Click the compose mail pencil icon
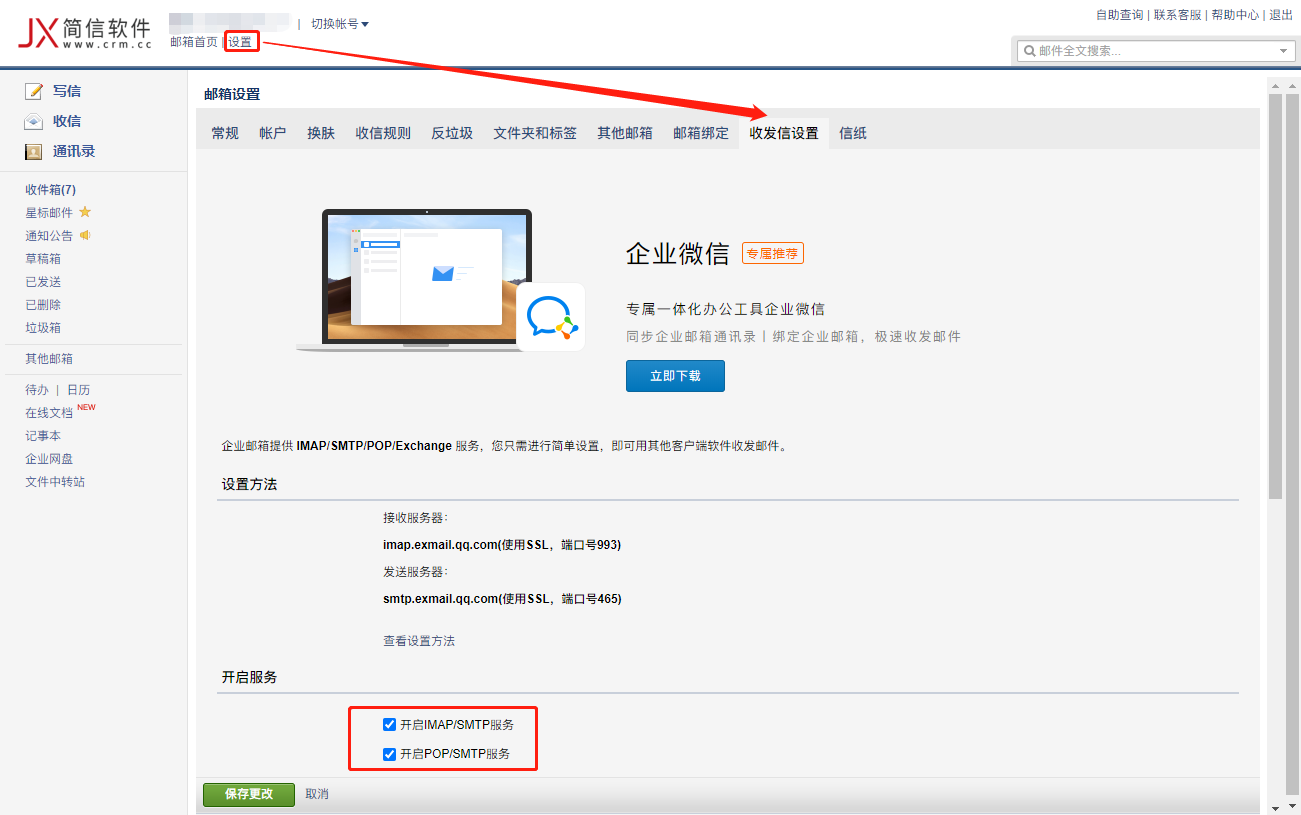1301x815 pixels. tap(34, 91)
